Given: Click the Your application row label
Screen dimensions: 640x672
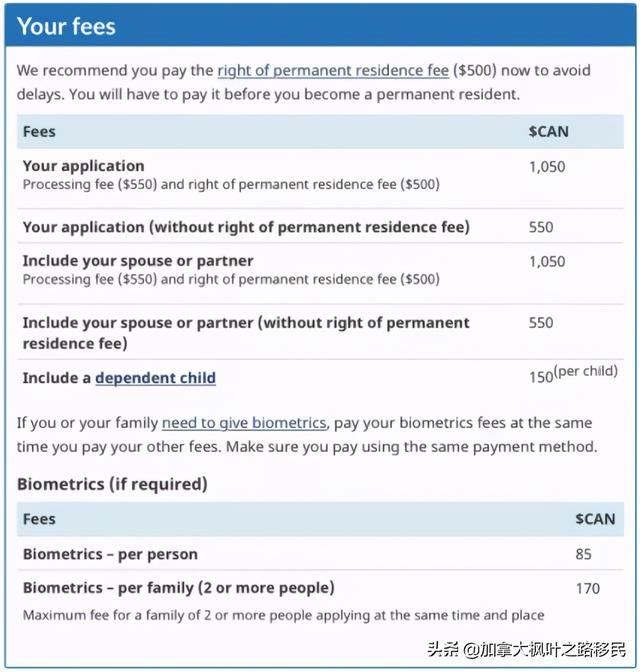Looking at the screenshot, I should coord(83,166).
